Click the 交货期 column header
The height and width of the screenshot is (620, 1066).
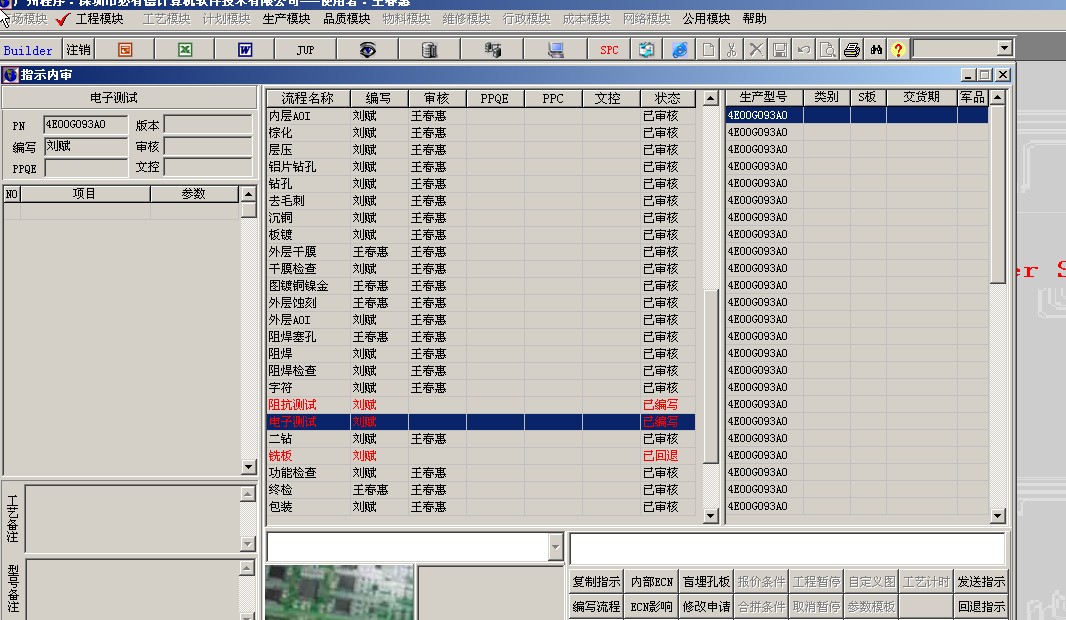point(922,97)
